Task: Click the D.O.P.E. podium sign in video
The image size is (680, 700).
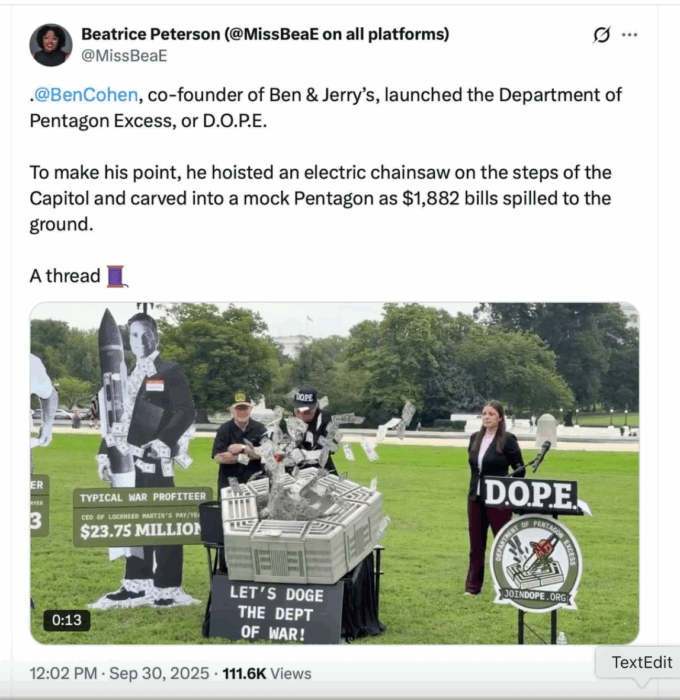Action: [x=530, y=495]
